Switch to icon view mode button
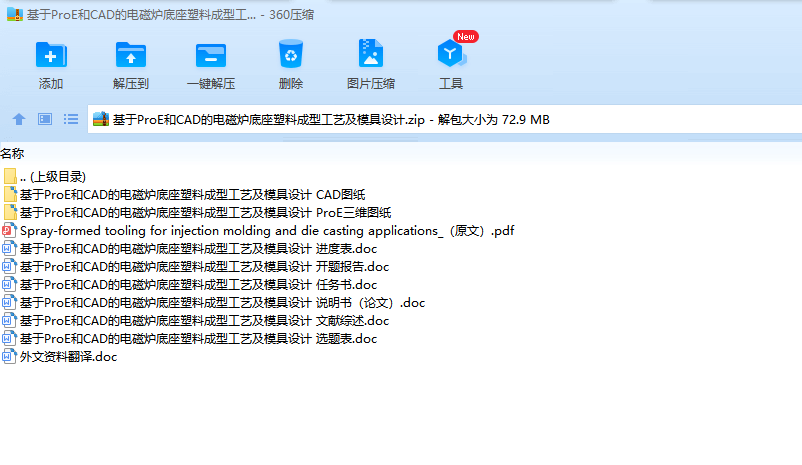Viewport: 802px width, 465px height. point(45,119)
